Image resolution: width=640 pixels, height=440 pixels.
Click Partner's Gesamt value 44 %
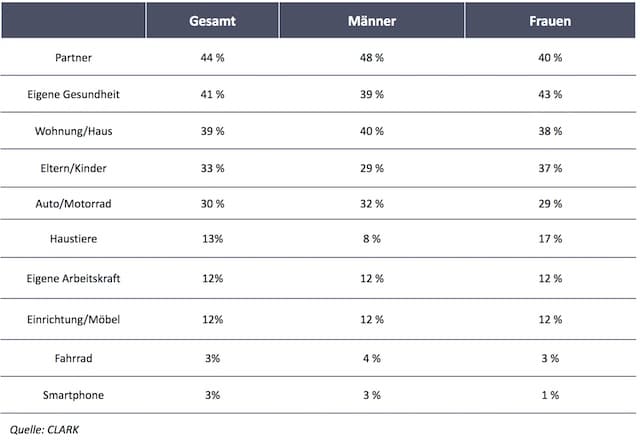coord(212,59)
